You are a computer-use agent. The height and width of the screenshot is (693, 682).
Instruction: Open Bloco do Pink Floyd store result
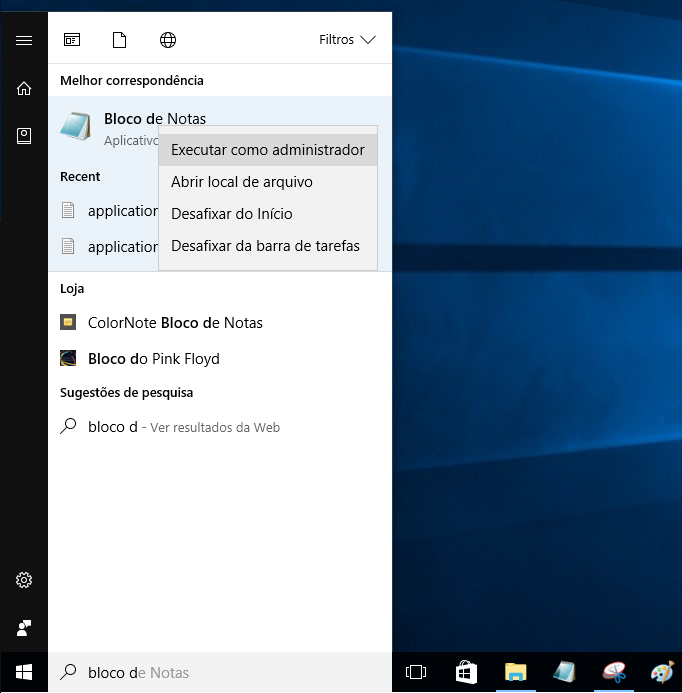pos(220,358)
